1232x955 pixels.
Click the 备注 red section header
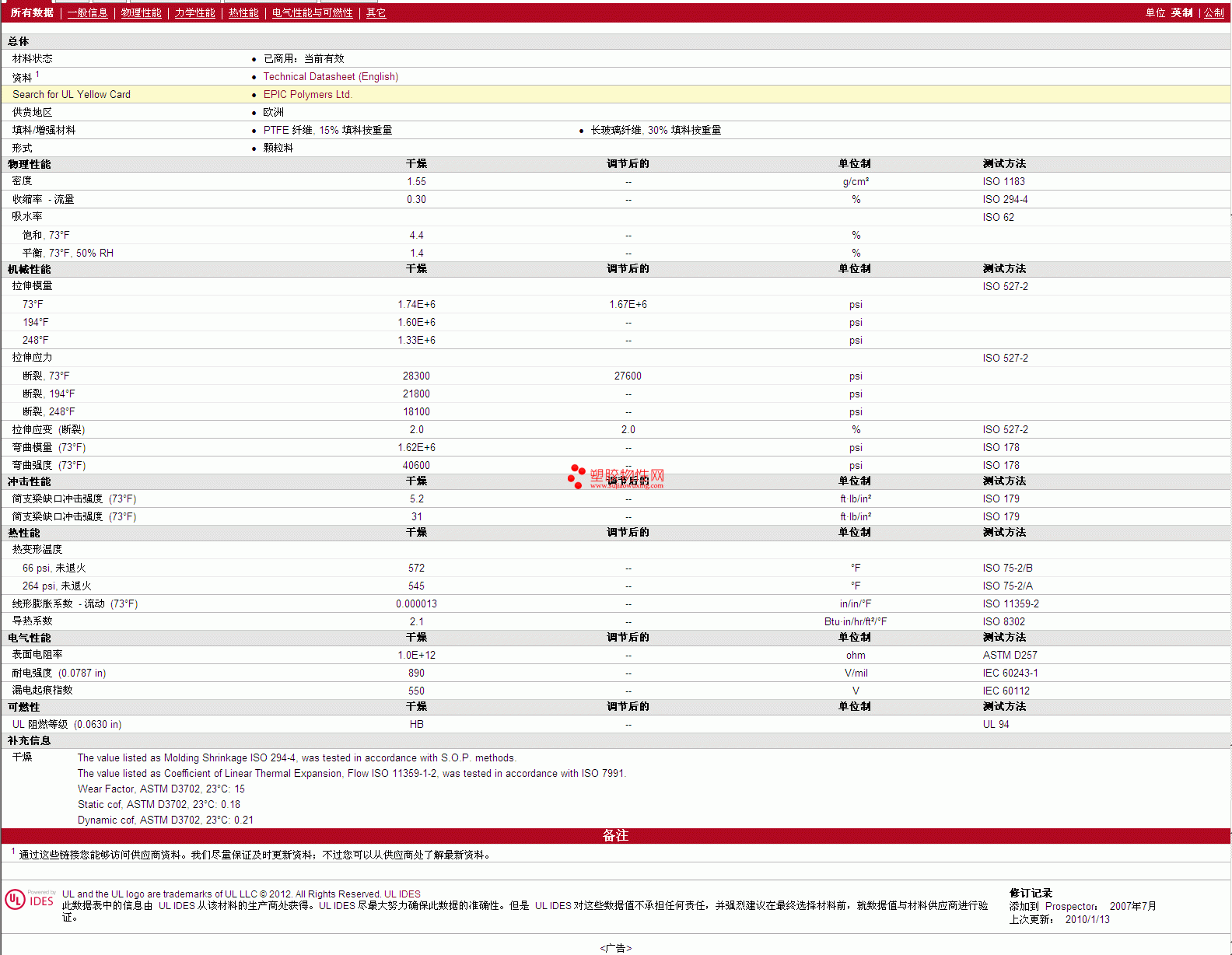[x=615, y=835]
